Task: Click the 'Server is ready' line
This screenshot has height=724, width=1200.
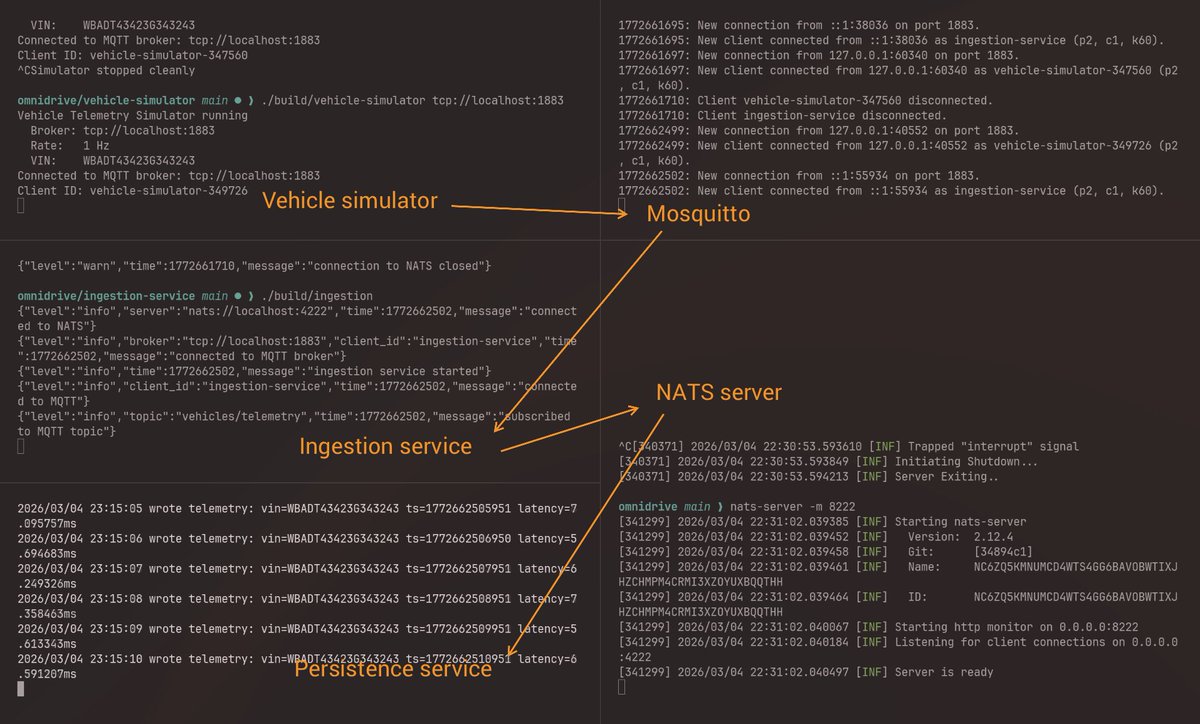Action: (x=807, y=671)
